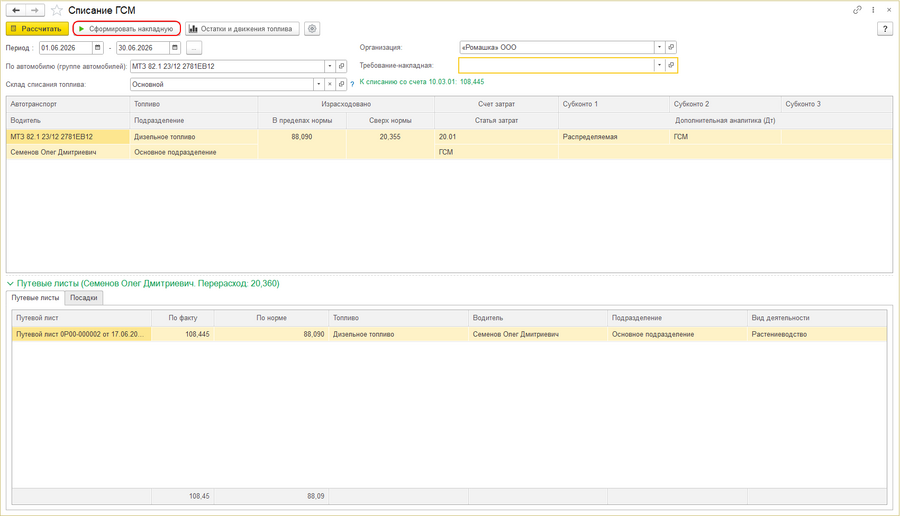Expand the Организация dropdown
The height and width of the screenshot is (516, 900).
click(x=660, y=47)
